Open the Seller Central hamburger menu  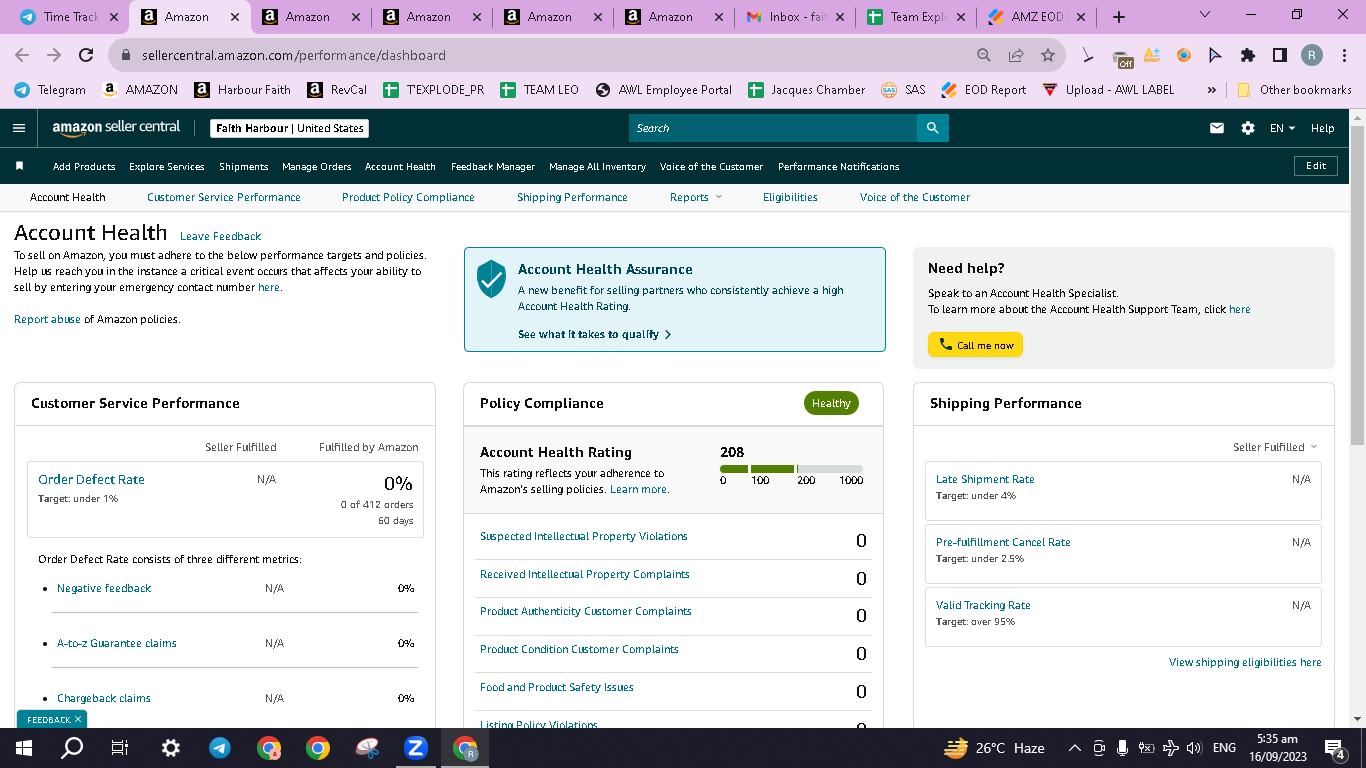19,128
